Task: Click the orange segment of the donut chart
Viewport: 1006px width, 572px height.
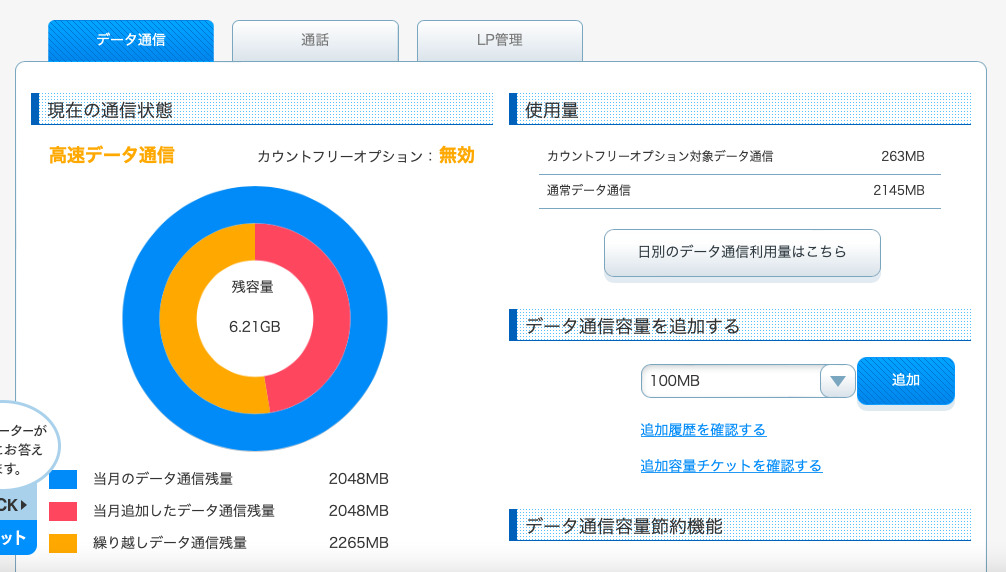Action: click(190, 320)
